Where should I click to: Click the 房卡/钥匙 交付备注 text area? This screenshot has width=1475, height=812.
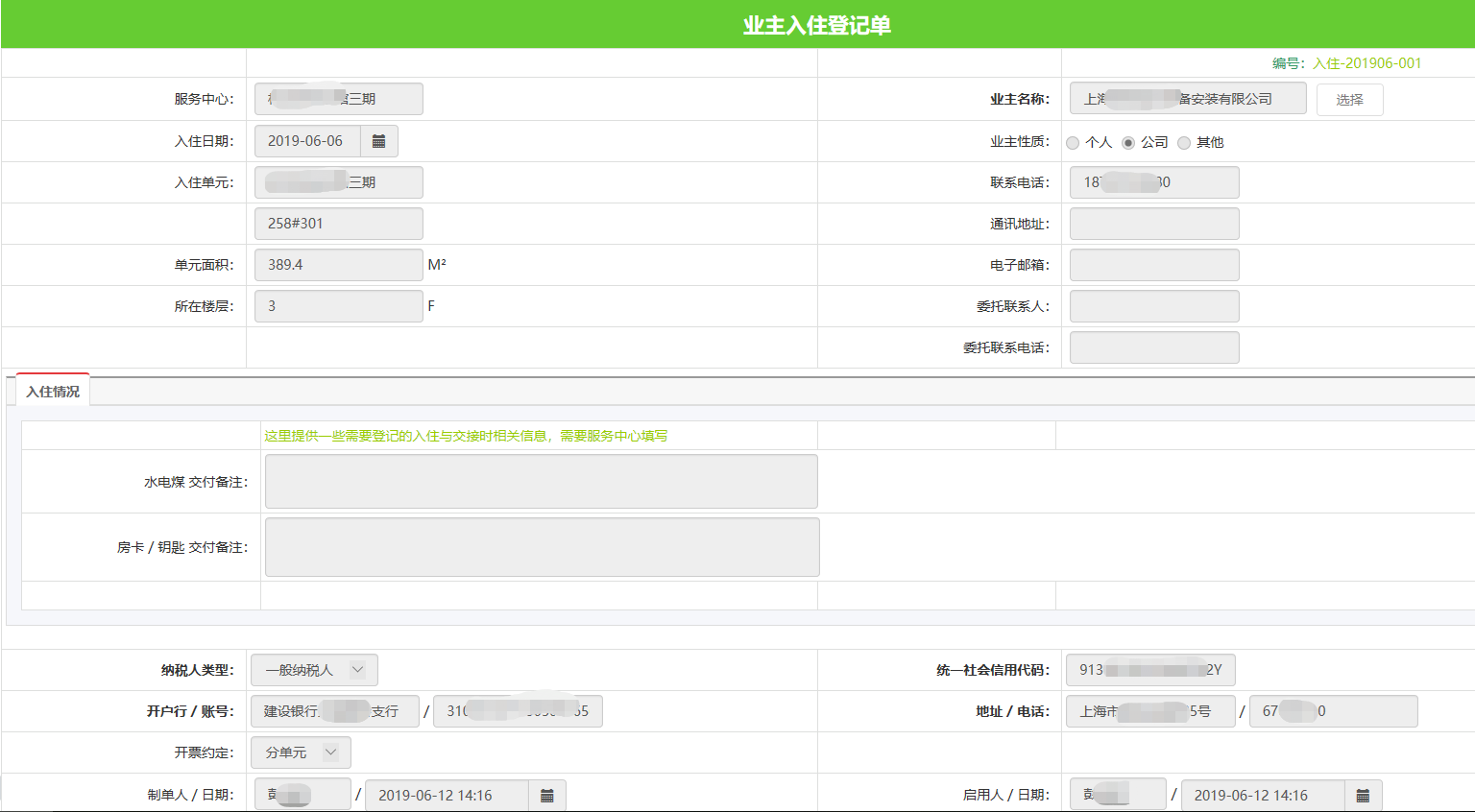coord(542,547)
